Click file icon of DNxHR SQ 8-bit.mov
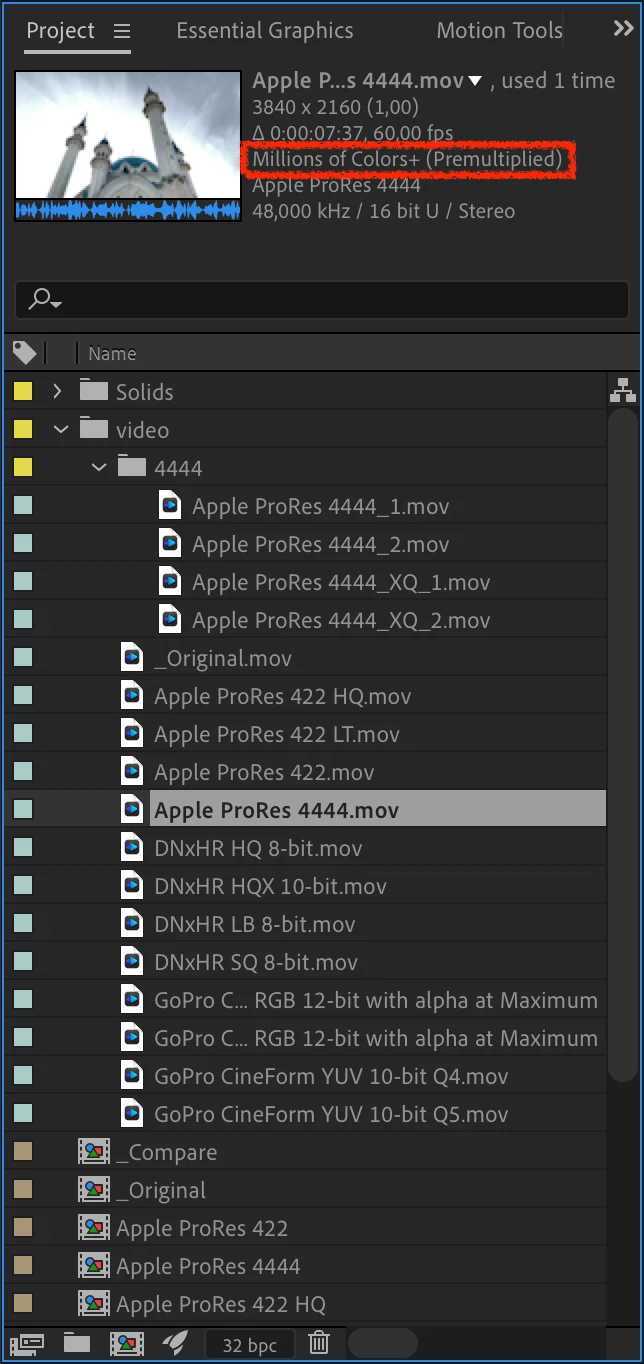Screen dimensions: 644x1364 (132, 961)
